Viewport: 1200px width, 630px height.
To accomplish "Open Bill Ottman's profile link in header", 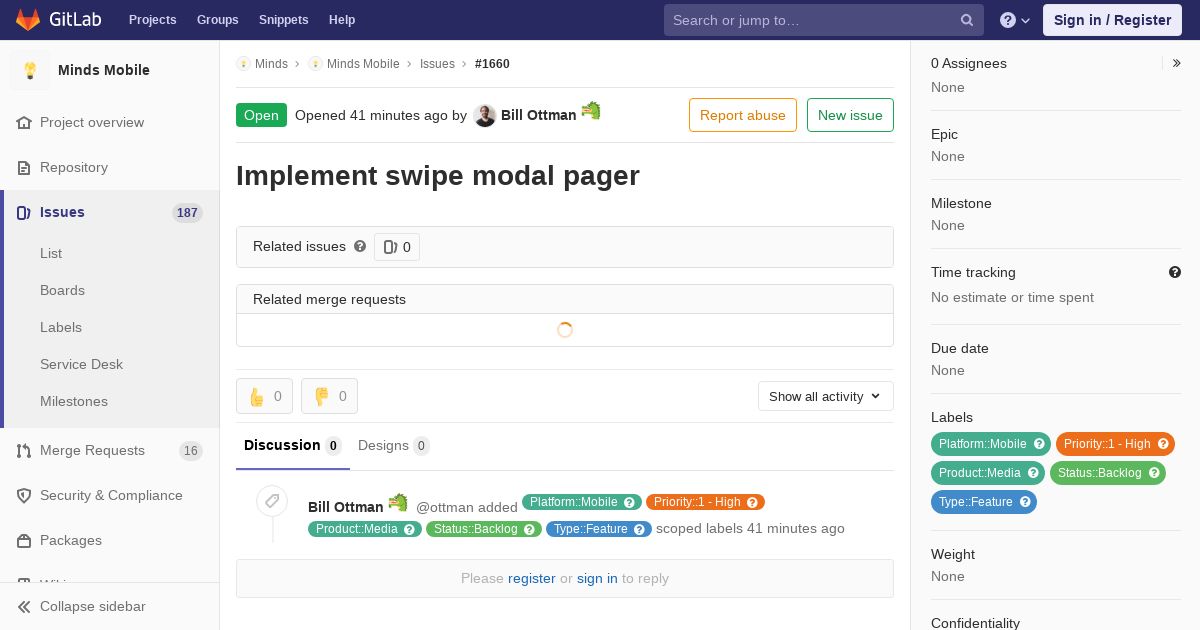I will [x=539, y=115].
